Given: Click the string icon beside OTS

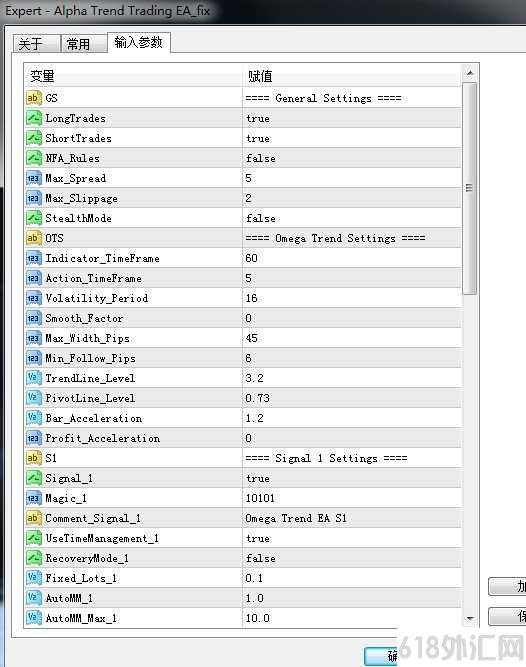Looking at the screenshot, I should (34, 238).
